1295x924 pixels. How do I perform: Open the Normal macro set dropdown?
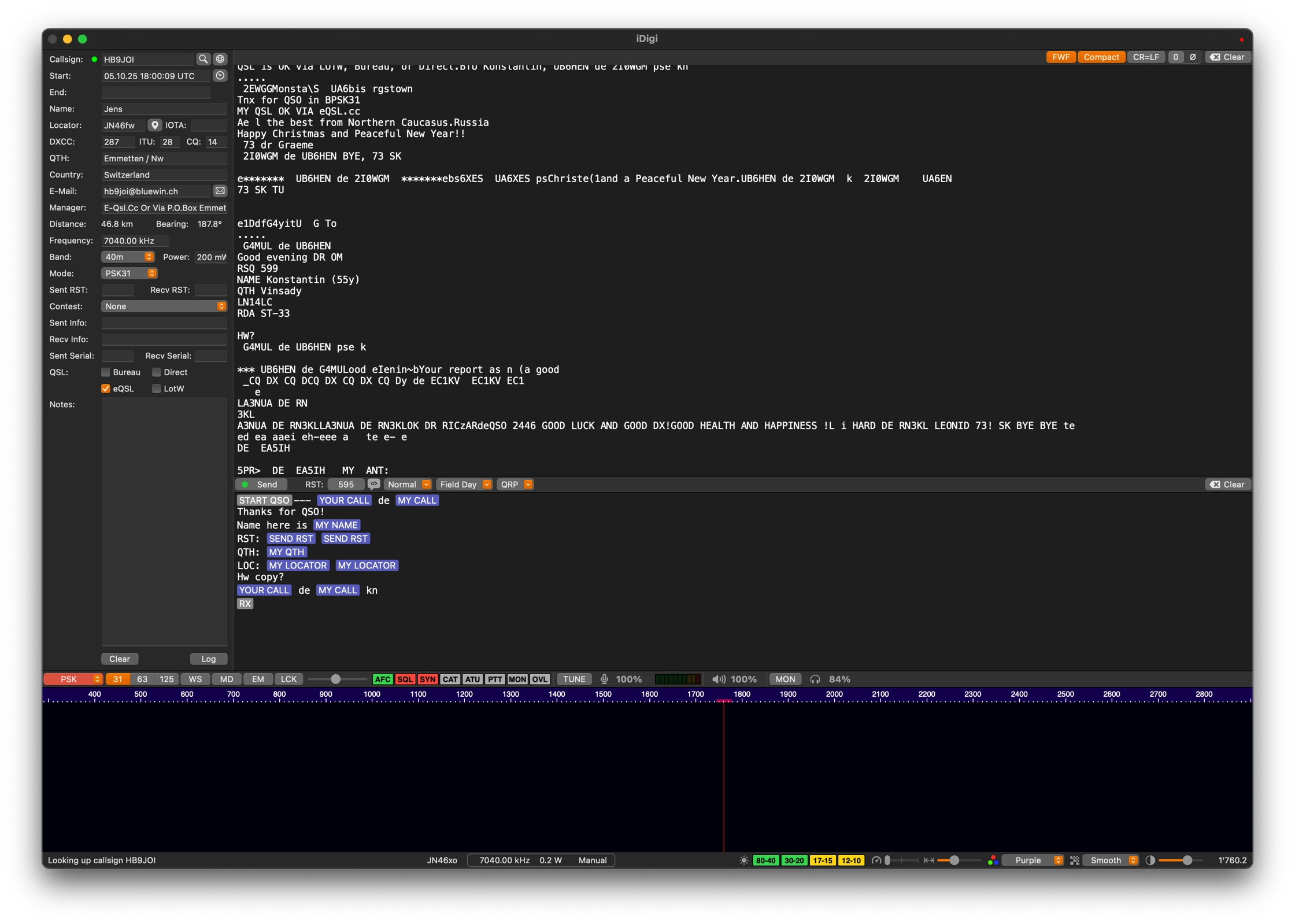408,485
